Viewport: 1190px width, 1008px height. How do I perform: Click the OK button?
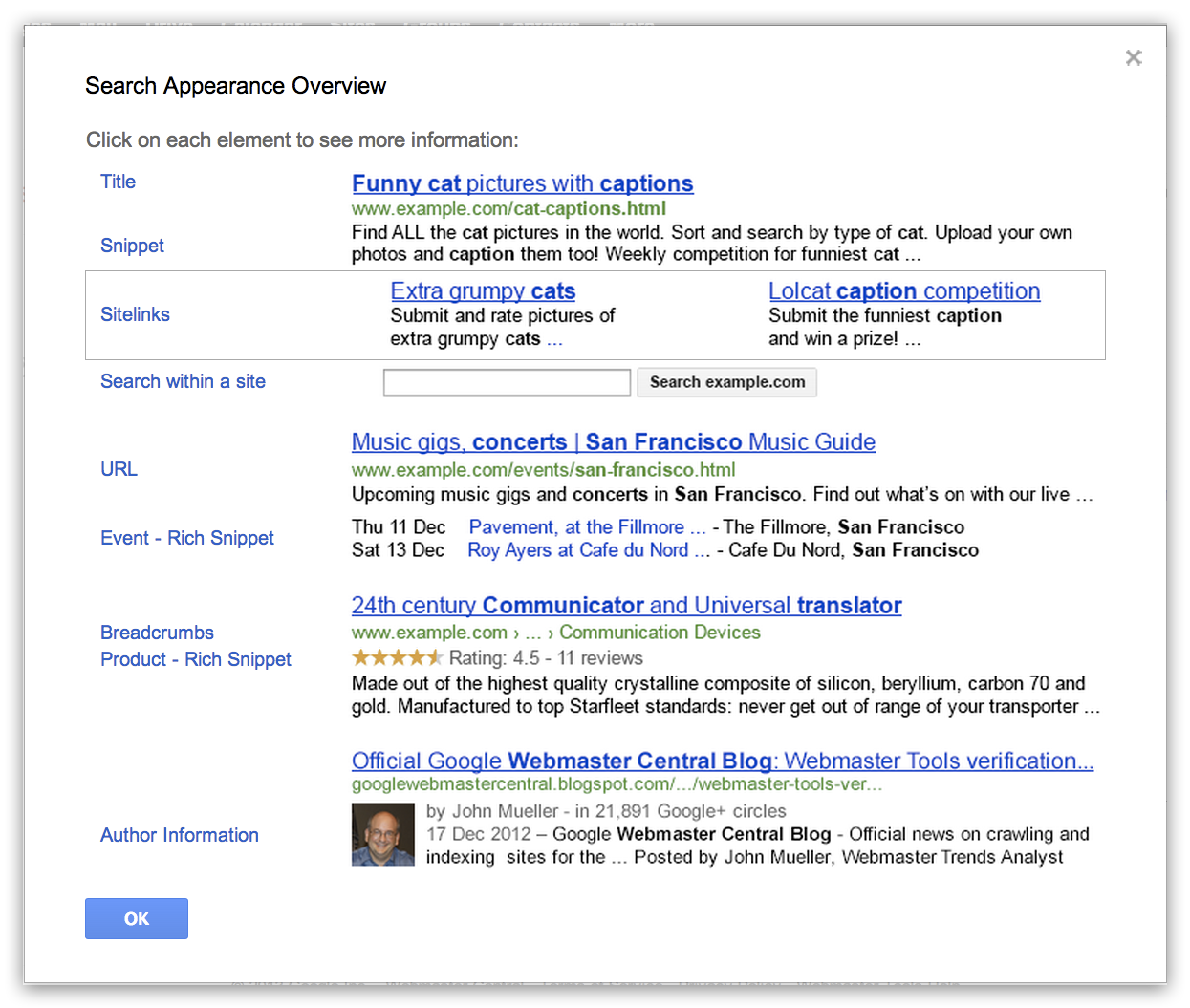[x=137, y=918]
